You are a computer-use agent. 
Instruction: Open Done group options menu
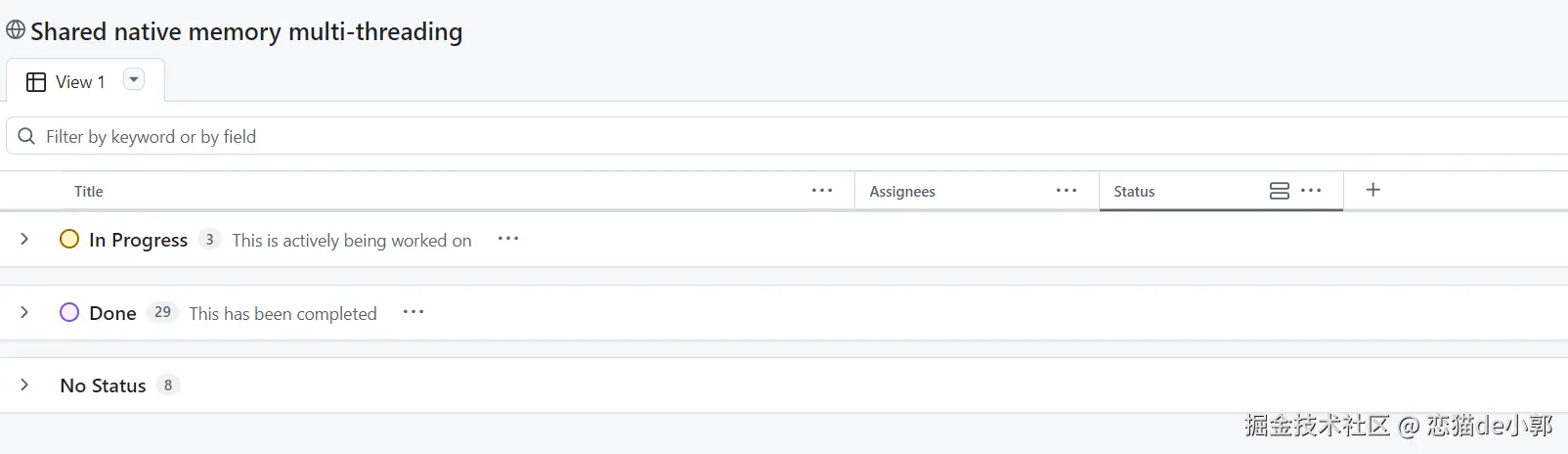point(414,312)
